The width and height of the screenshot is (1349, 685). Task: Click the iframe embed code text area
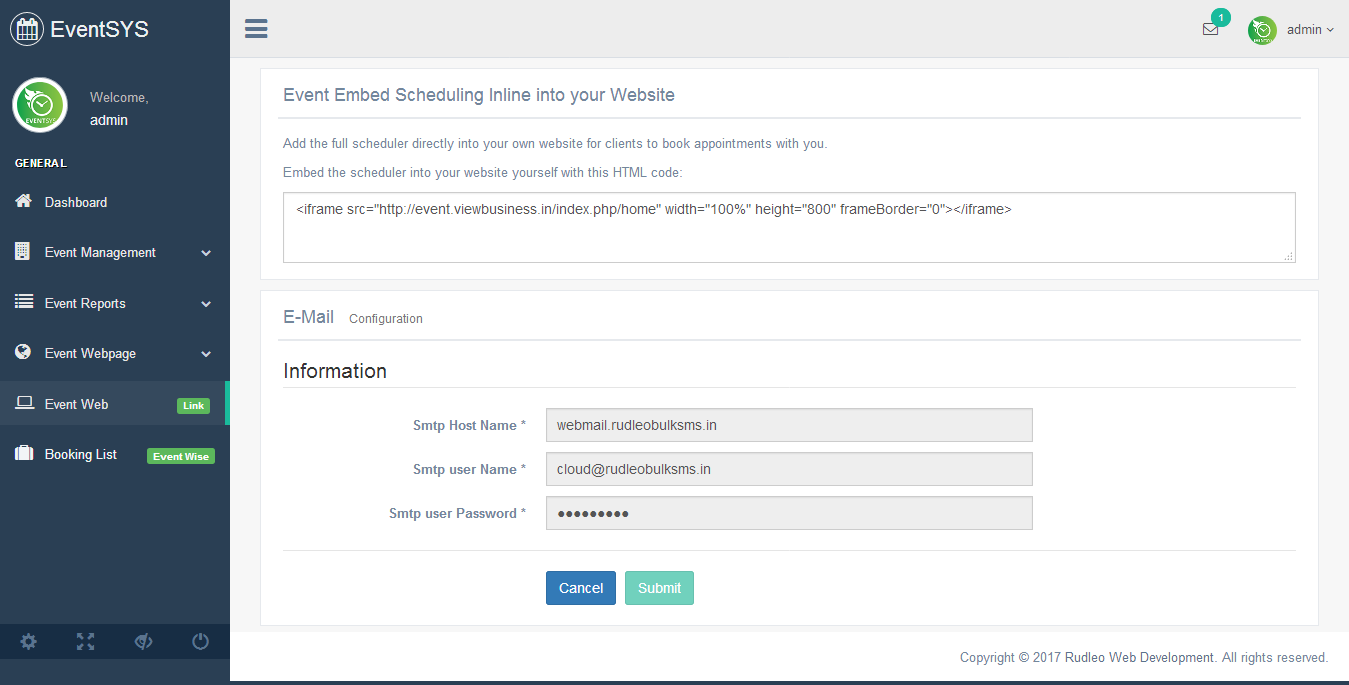tap(788, 227)
